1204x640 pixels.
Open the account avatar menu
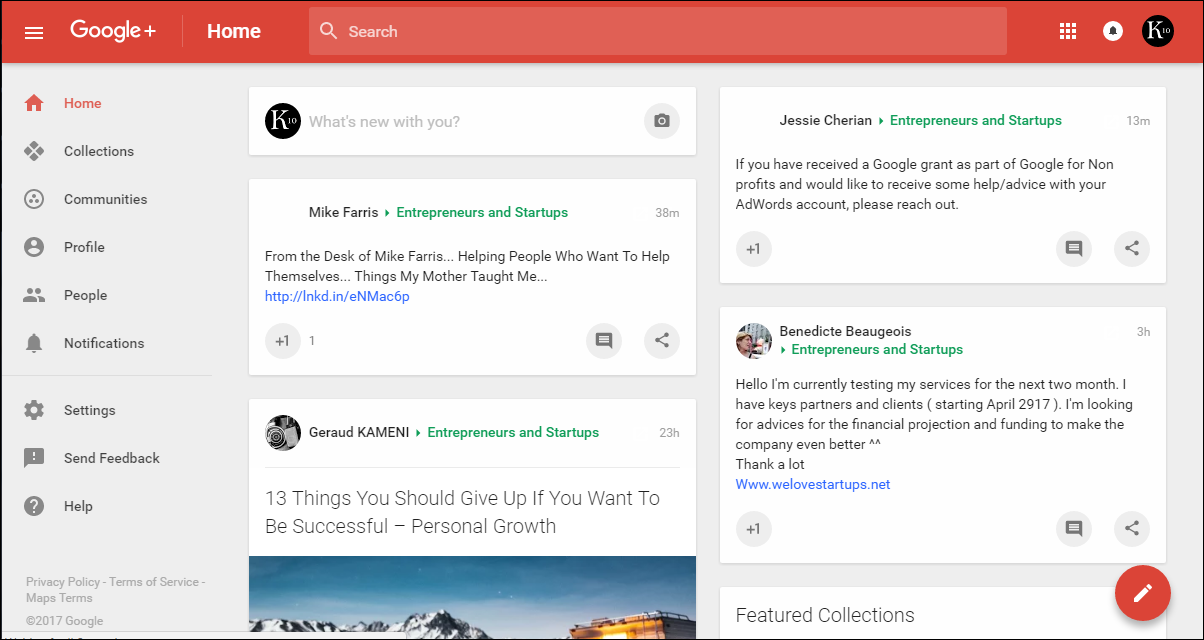point(1158,31)
